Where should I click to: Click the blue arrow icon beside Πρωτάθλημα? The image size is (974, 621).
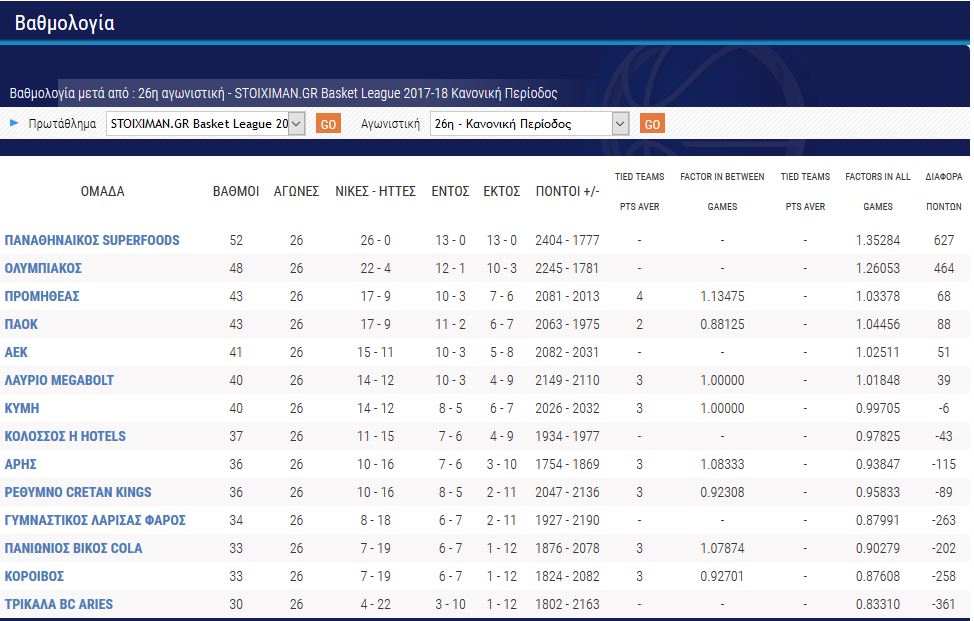[14, 124]
